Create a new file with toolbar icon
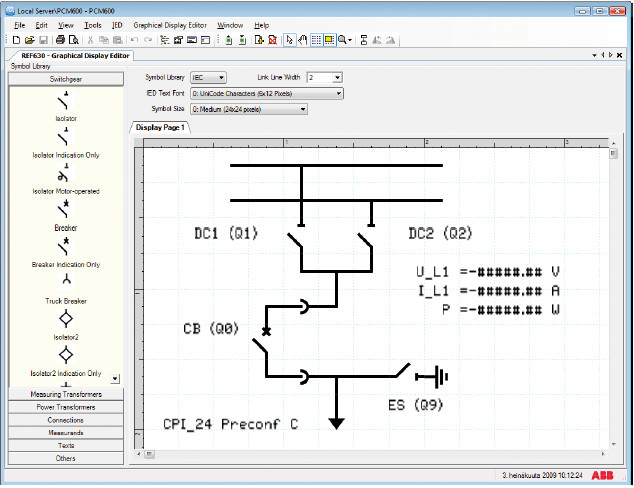The height and width of the screenshot is (488, 634). coord(16,40)
